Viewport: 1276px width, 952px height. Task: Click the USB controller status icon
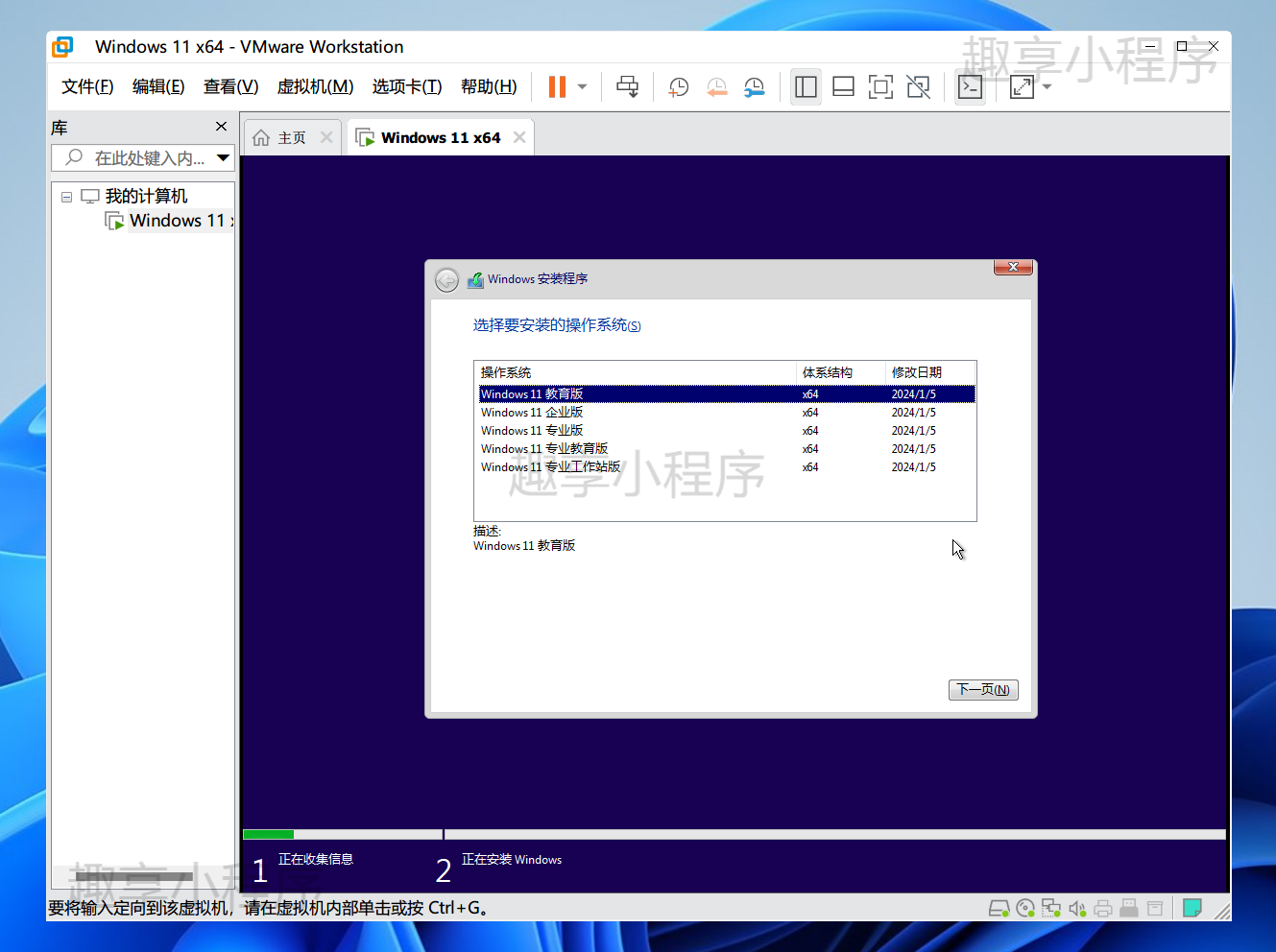1129,908
